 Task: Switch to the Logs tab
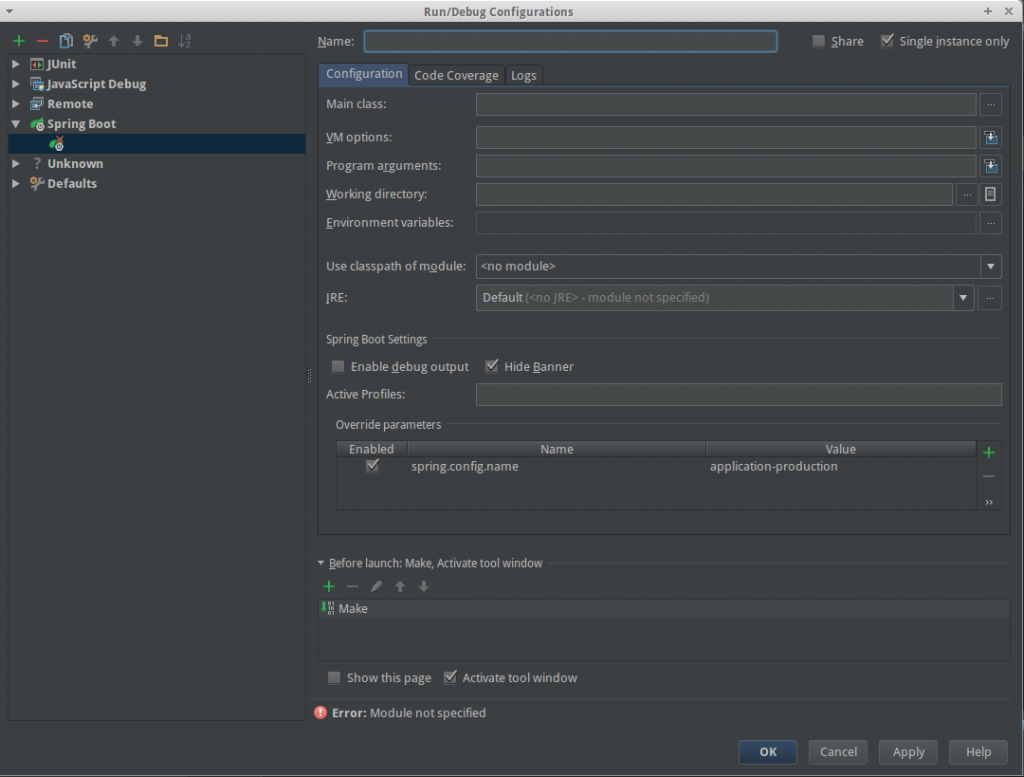524,76
